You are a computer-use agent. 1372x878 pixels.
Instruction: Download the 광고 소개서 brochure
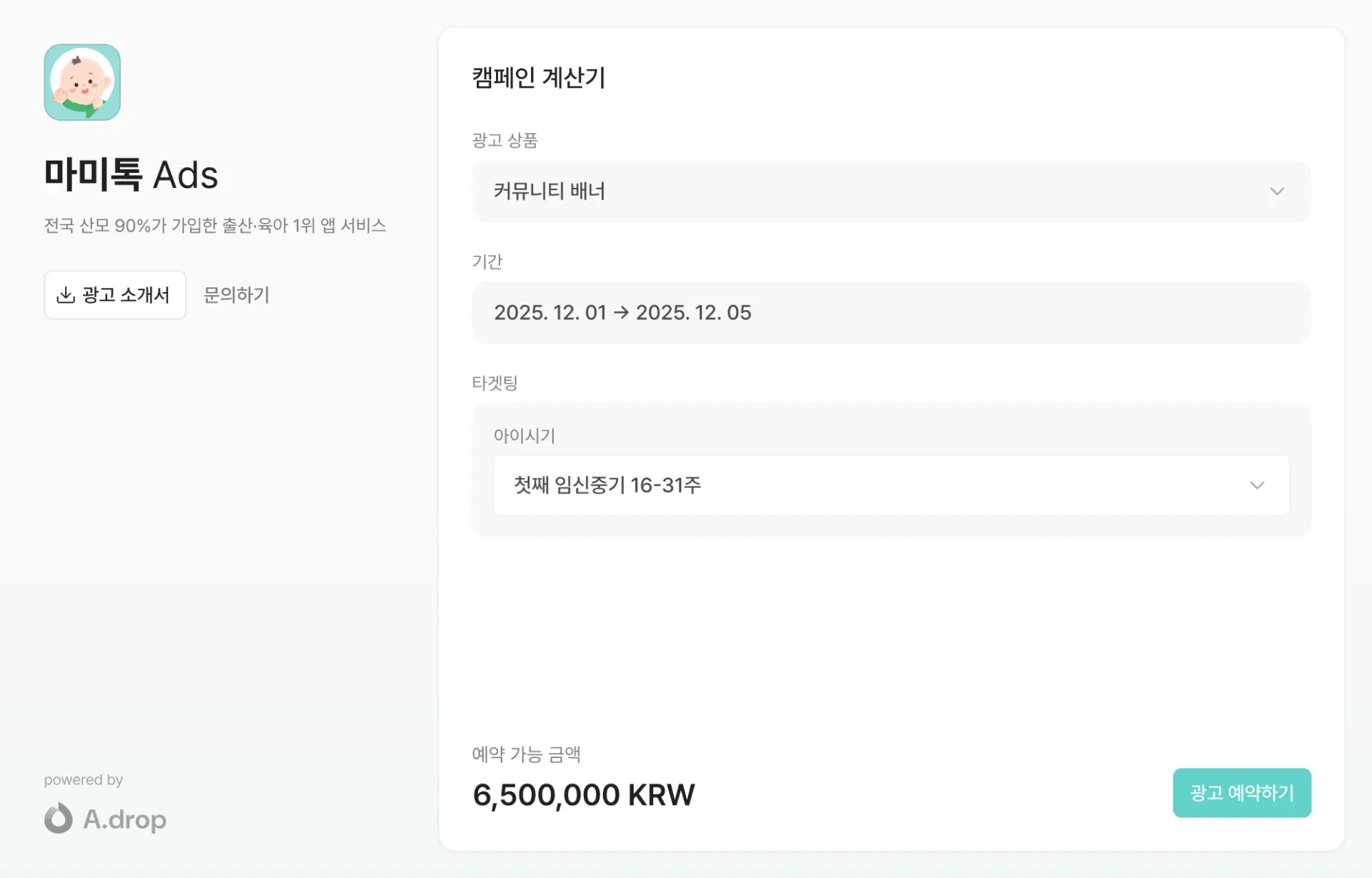[x=115, y=295]
